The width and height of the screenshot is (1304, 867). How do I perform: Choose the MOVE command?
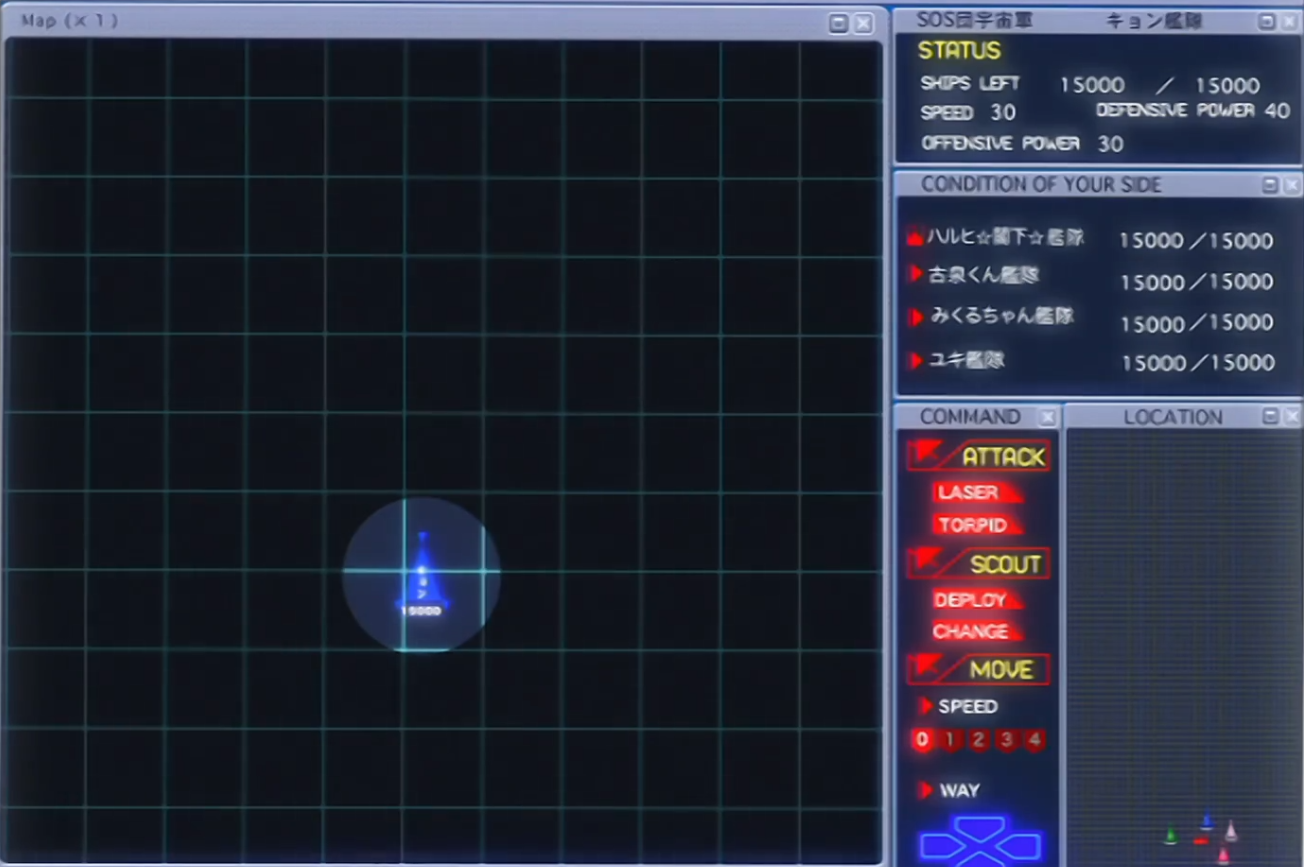tap(978, 669)
